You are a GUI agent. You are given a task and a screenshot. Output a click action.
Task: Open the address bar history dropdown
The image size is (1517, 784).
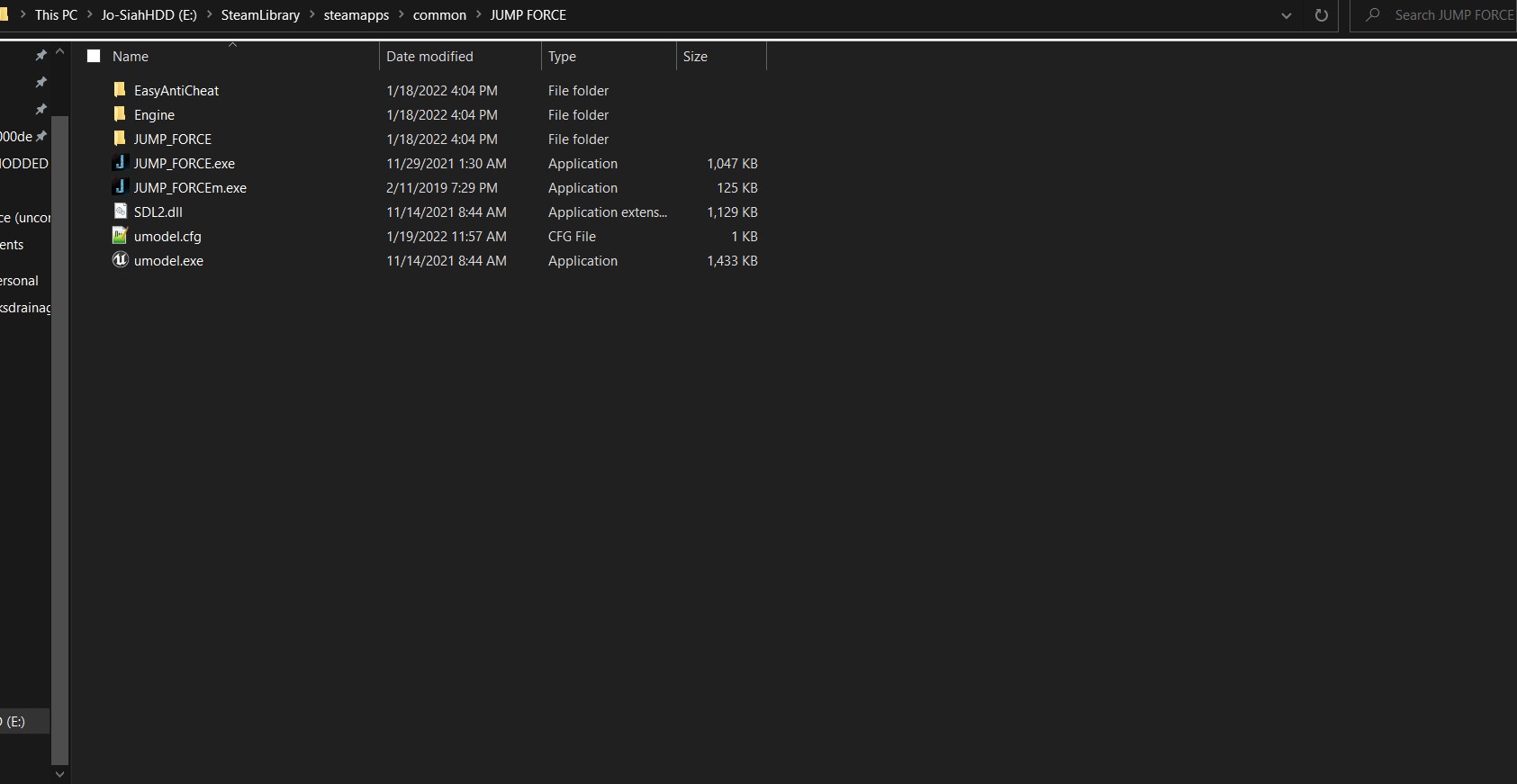1287,15
